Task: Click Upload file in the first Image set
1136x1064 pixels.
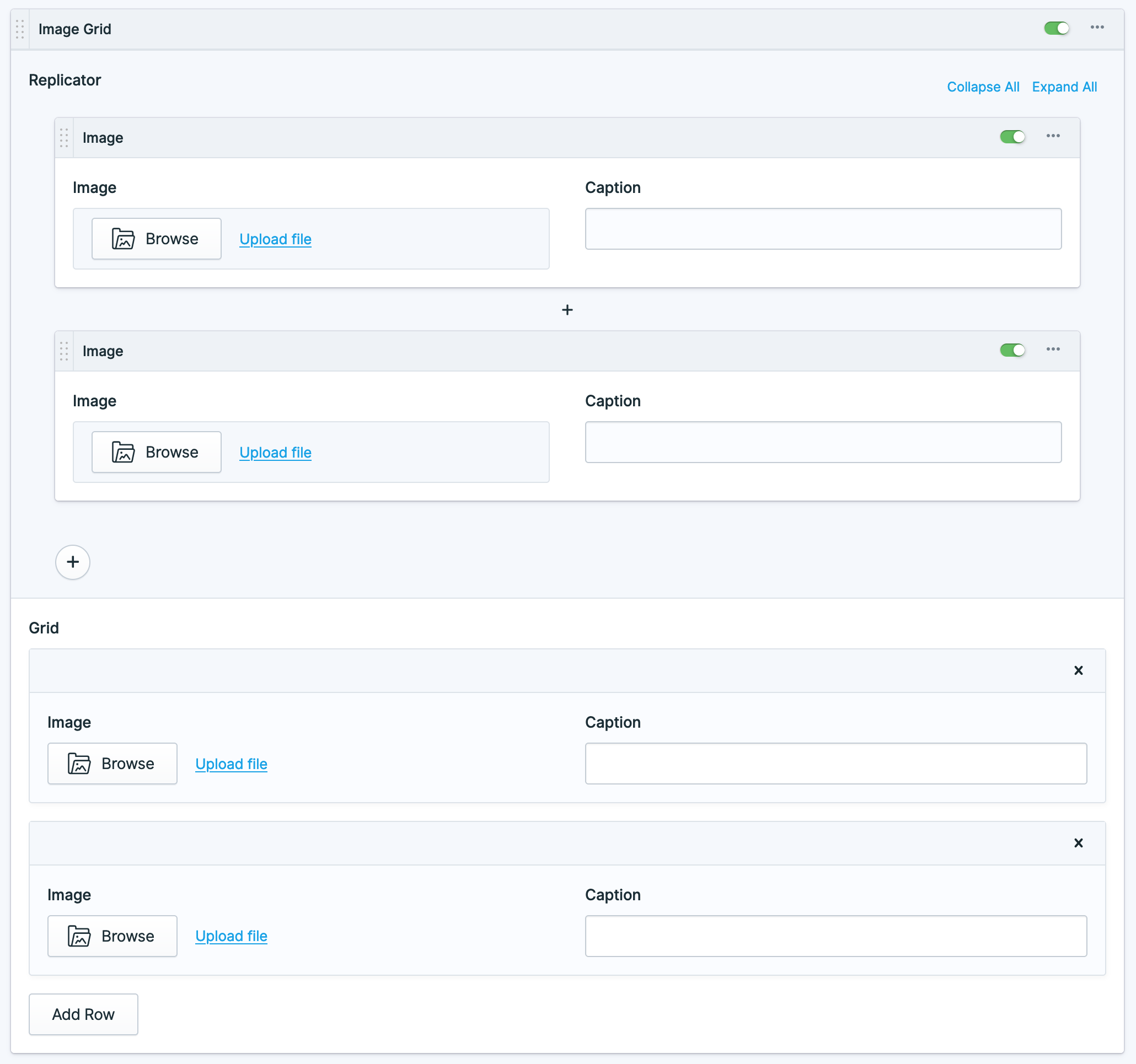Action: click(x=275, y=239)
